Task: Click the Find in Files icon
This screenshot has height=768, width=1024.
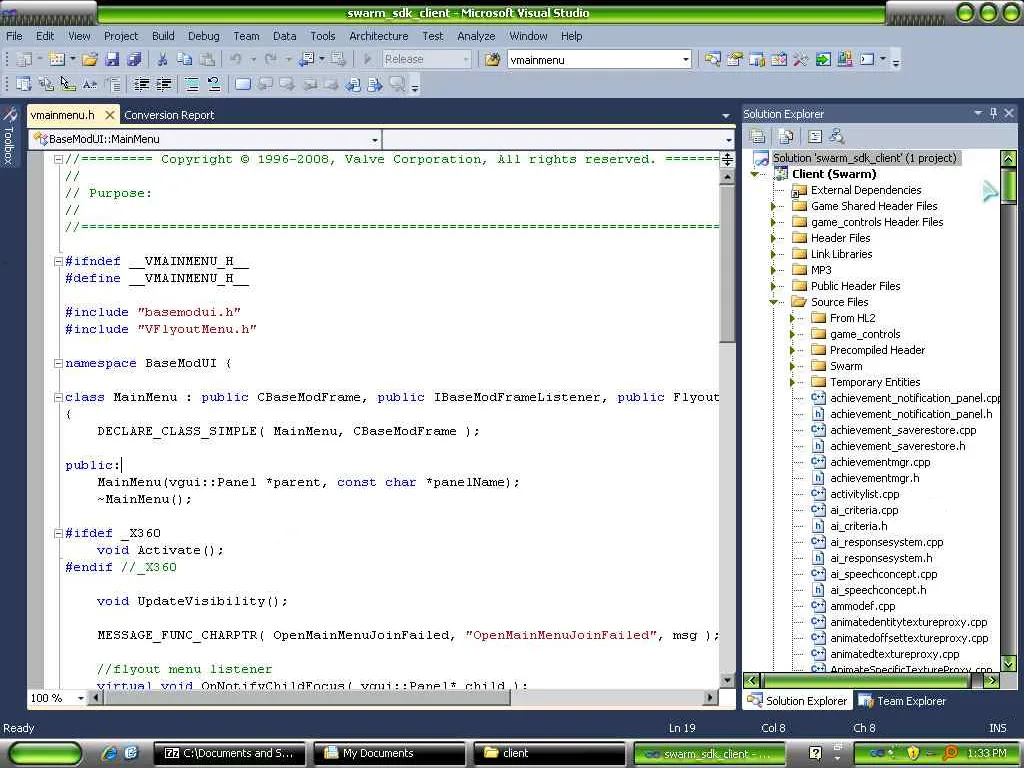Action: coord(492,59)
